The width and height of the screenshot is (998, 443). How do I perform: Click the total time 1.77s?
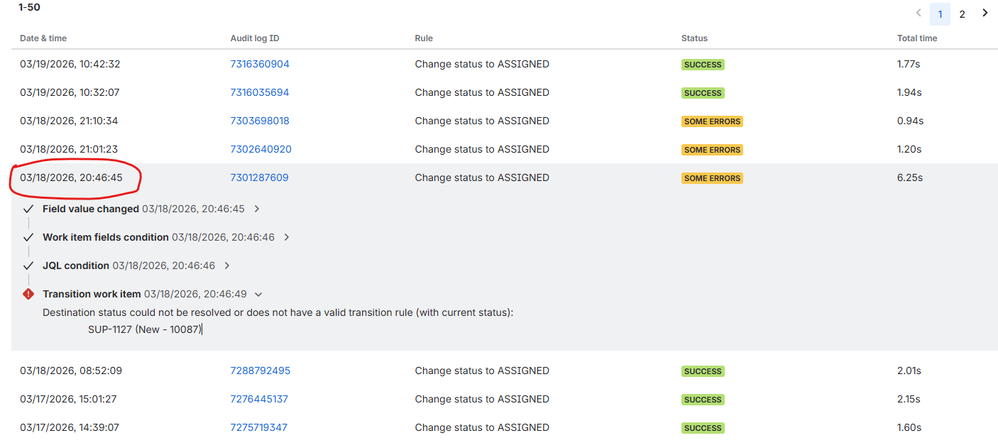click(x=909, y=64)
